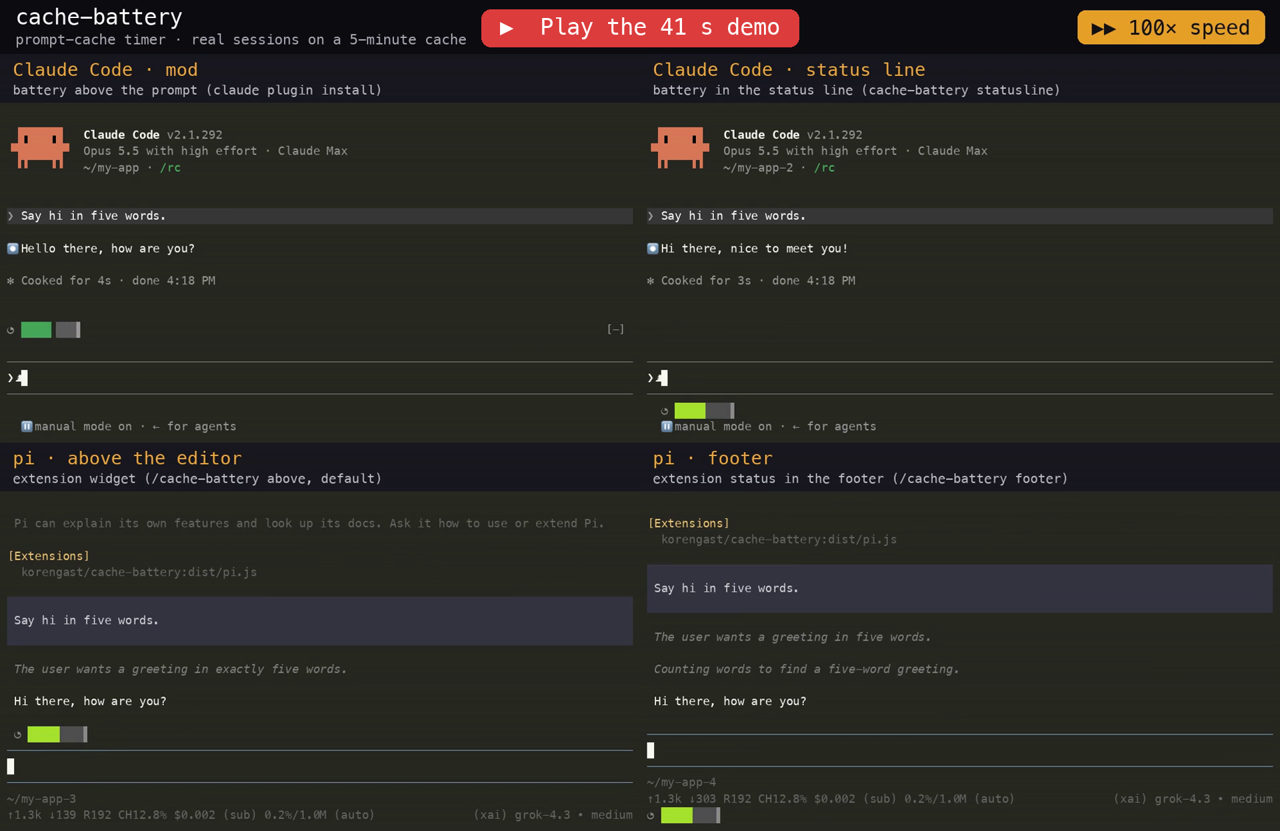The image size is (1280, 831).
Task: Click the cycle icon beside the pi above-editor battery
Action: tap(18, 735)
